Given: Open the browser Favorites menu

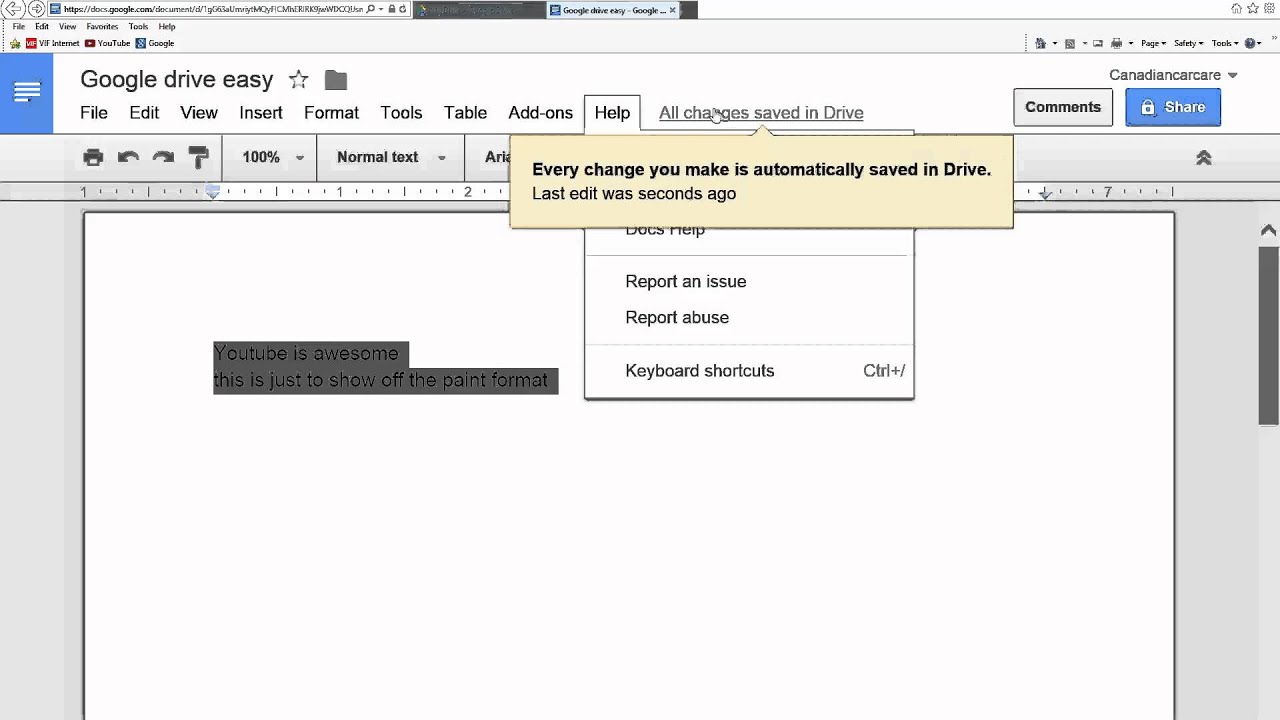Looking at the screenshot, I should coord(102,27).
